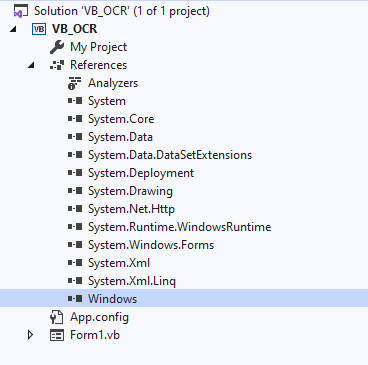368x365 pixels.
Task: Expand the Form1.vb node
Action: [x=30, y=335]
